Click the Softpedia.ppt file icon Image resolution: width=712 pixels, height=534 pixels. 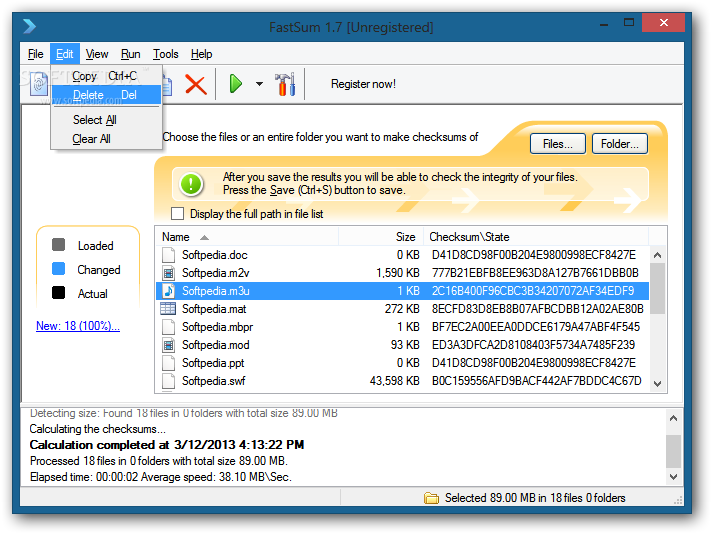168,363
